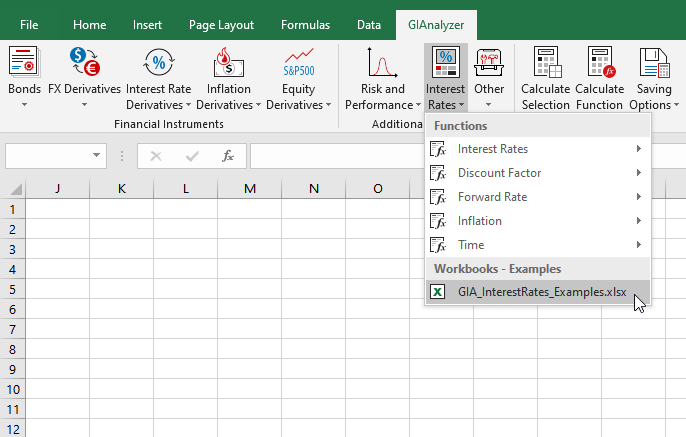Screen dimensions: 686x437
Task: Click the Insert Function fx button
Action: (x=228, y=156)
